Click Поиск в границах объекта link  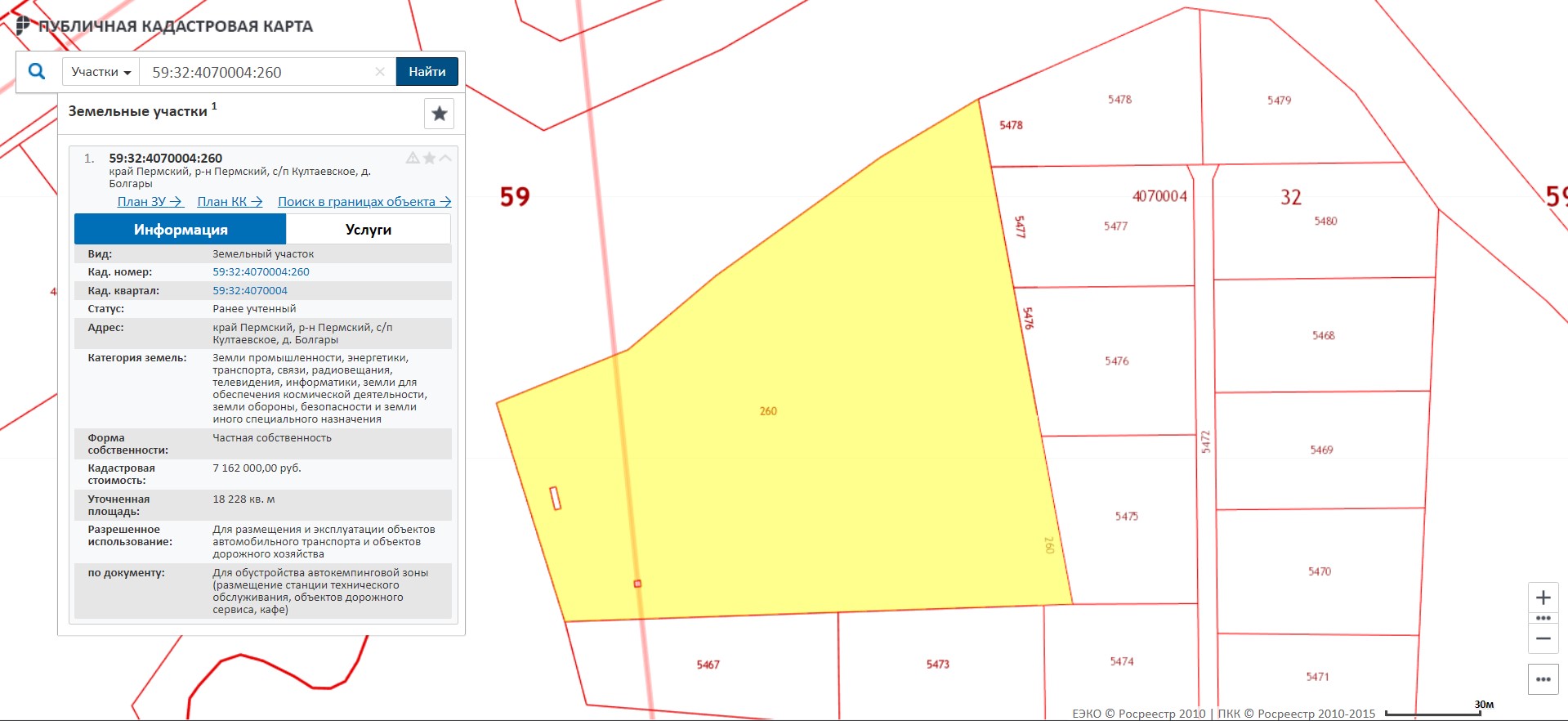[364, 202]
